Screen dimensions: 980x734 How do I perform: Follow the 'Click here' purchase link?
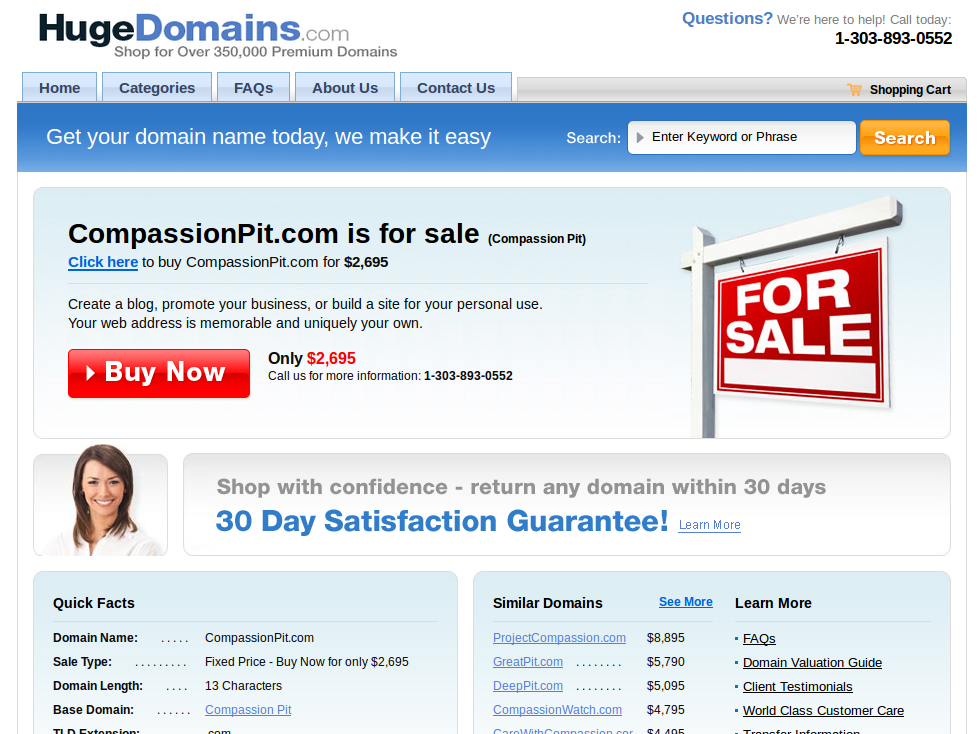103,262
